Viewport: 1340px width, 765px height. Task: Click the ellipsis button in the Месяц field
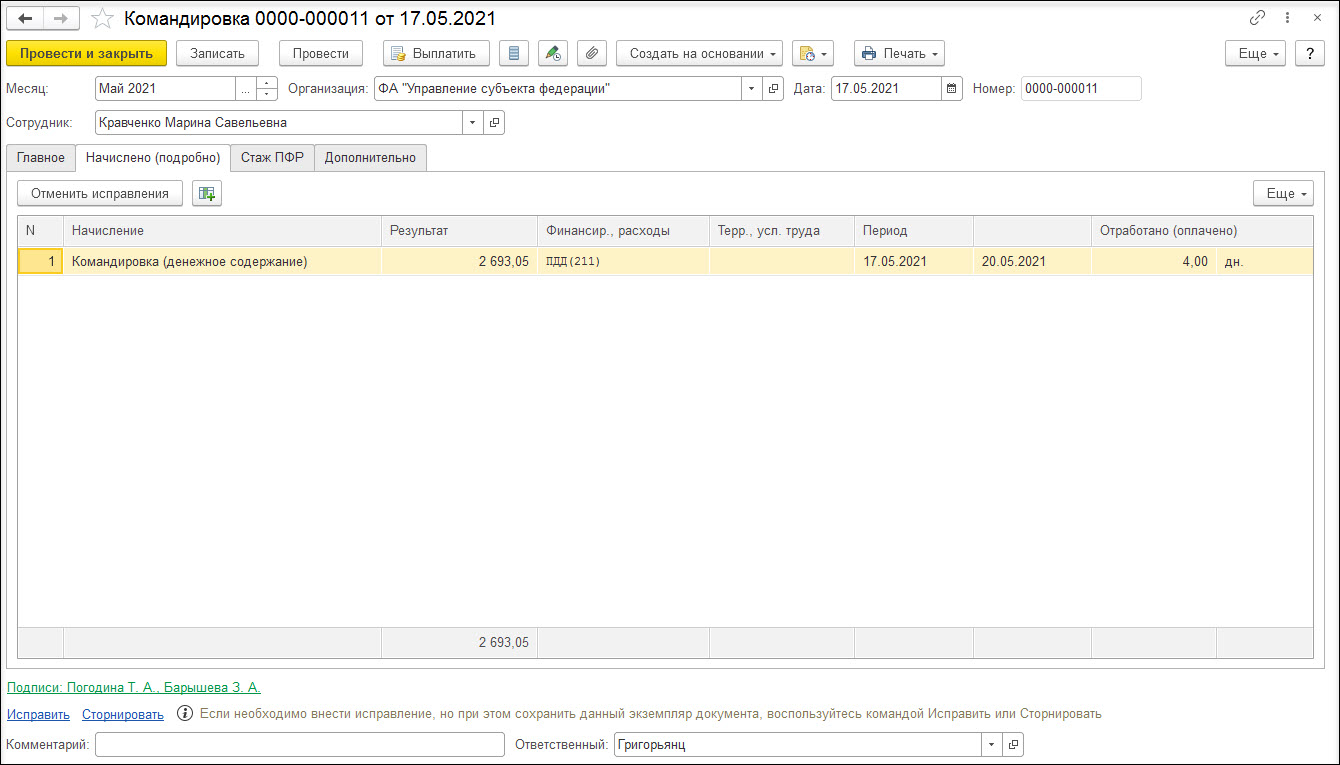pyautogui.click(x=246, y=89)
